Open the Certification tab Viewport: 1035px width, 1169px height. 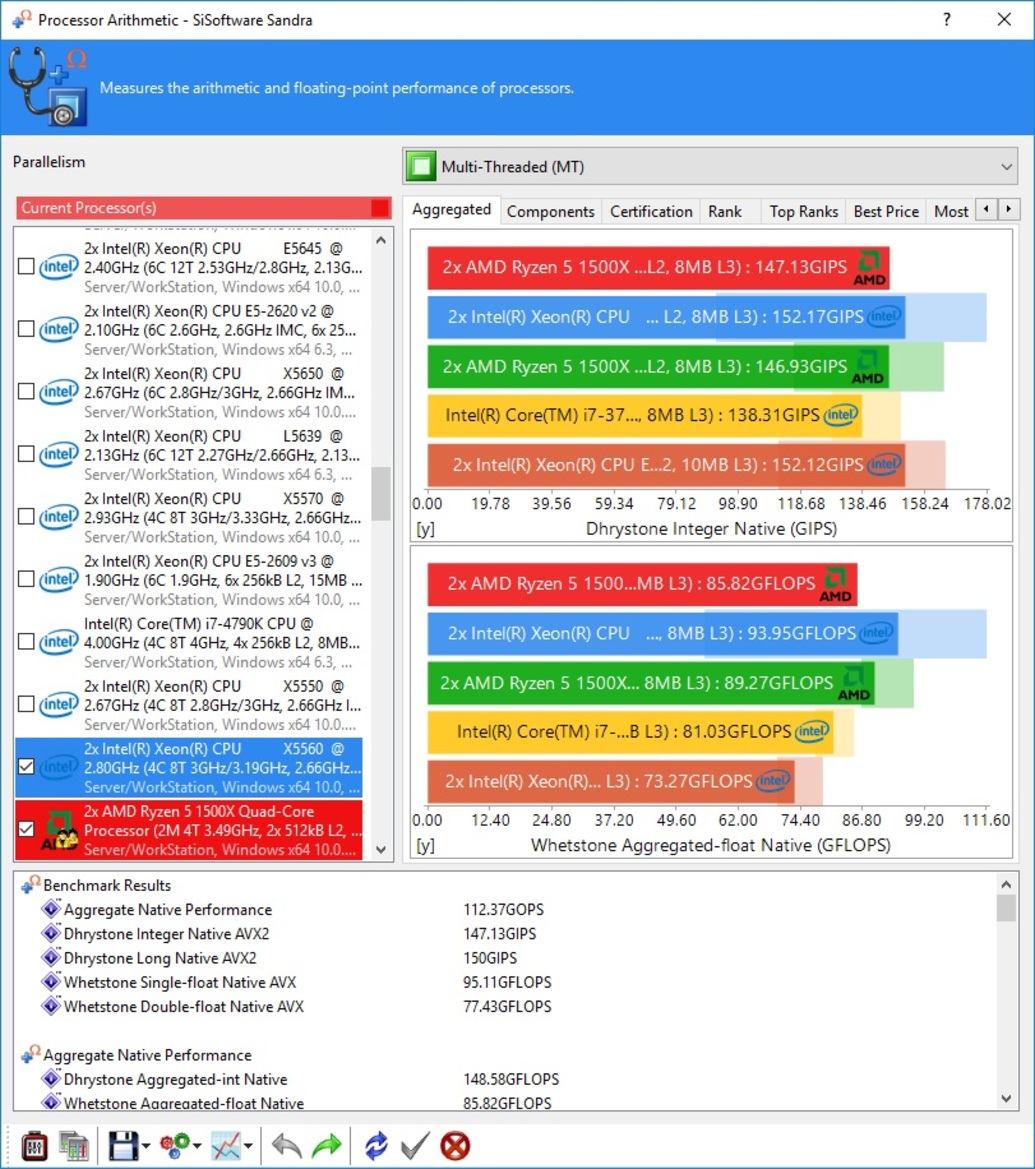(652, 212)
